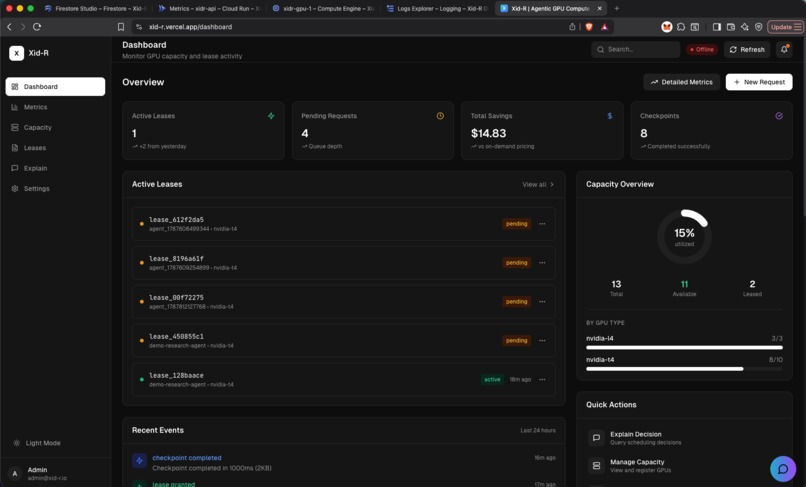Viewport: 806px width, 487px height.
Task: Click the nvidia-l4 usage bar
Action: 684,348
